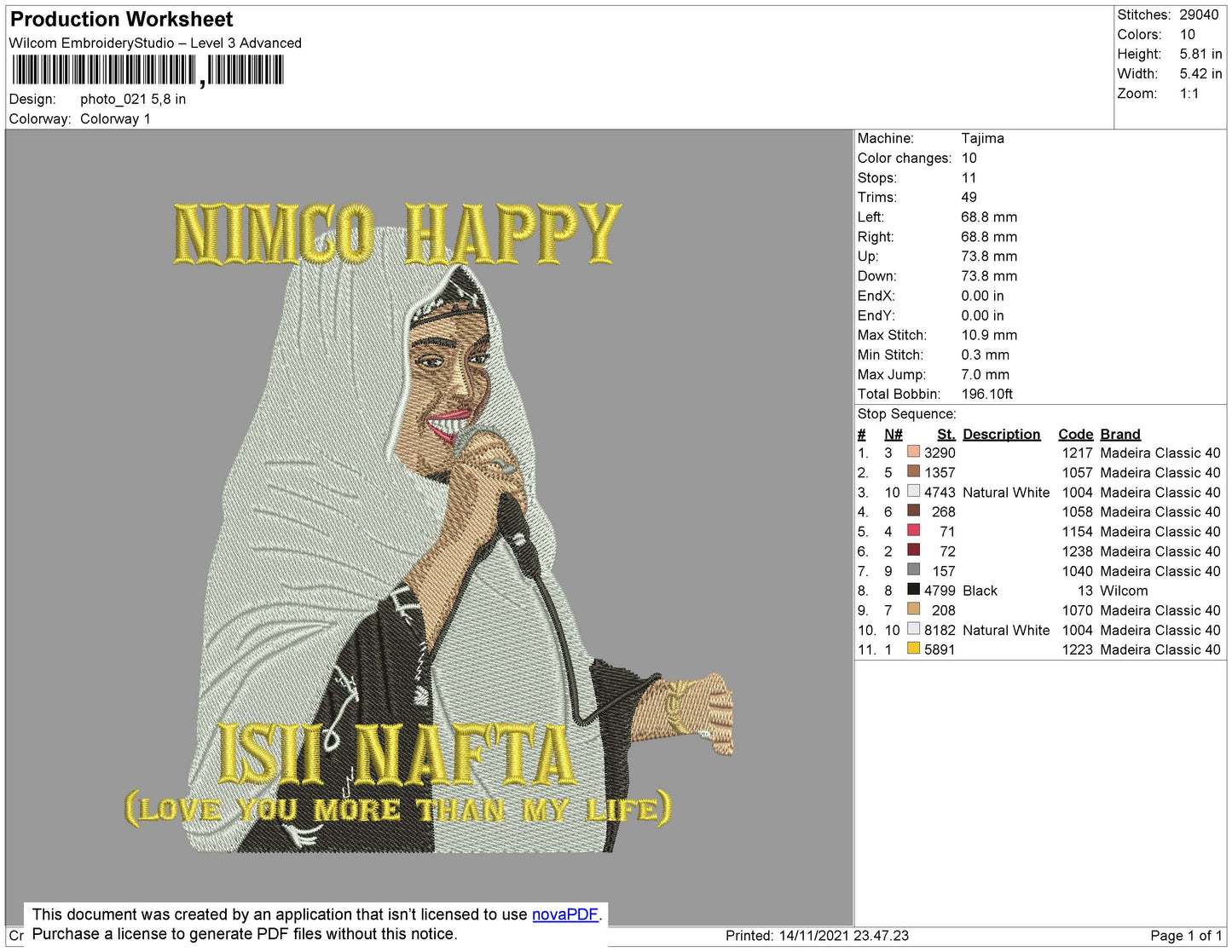Click the Total Bobbin value "196.10ft"

(x=986, y=394)
